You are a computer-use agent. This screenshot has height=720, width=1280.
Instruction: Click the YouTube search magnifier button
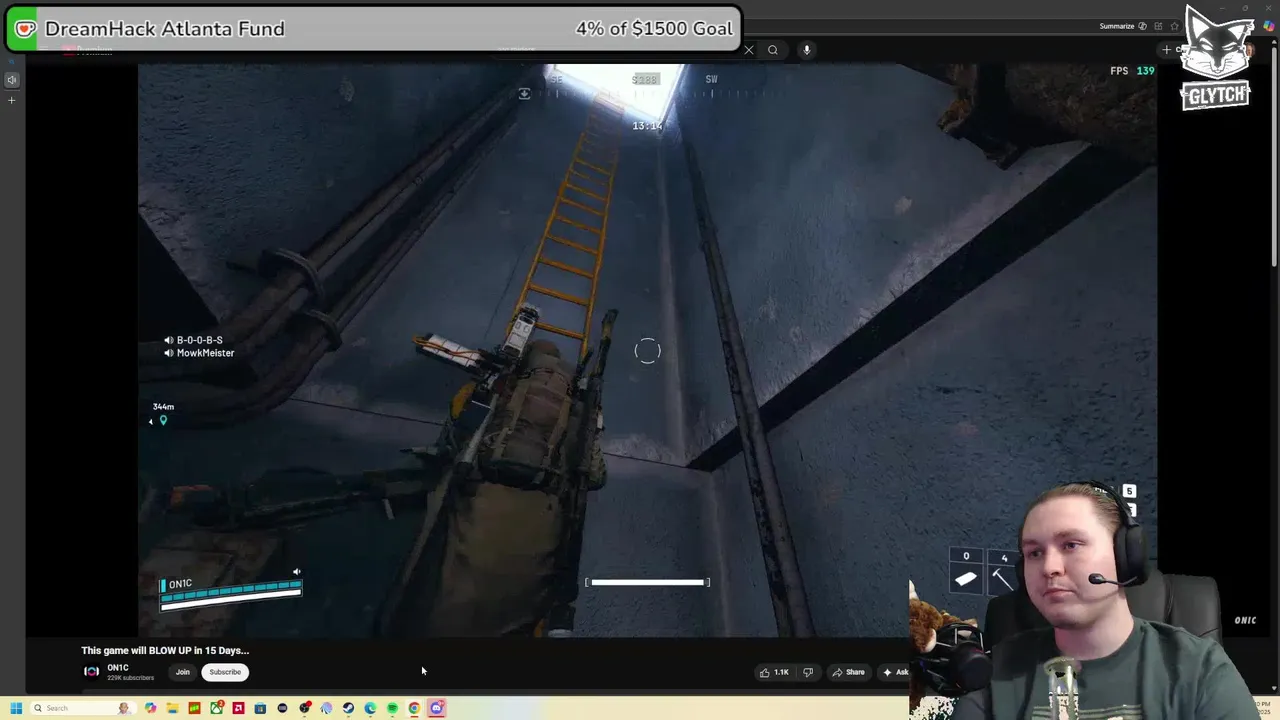click(x=773, y=49)
